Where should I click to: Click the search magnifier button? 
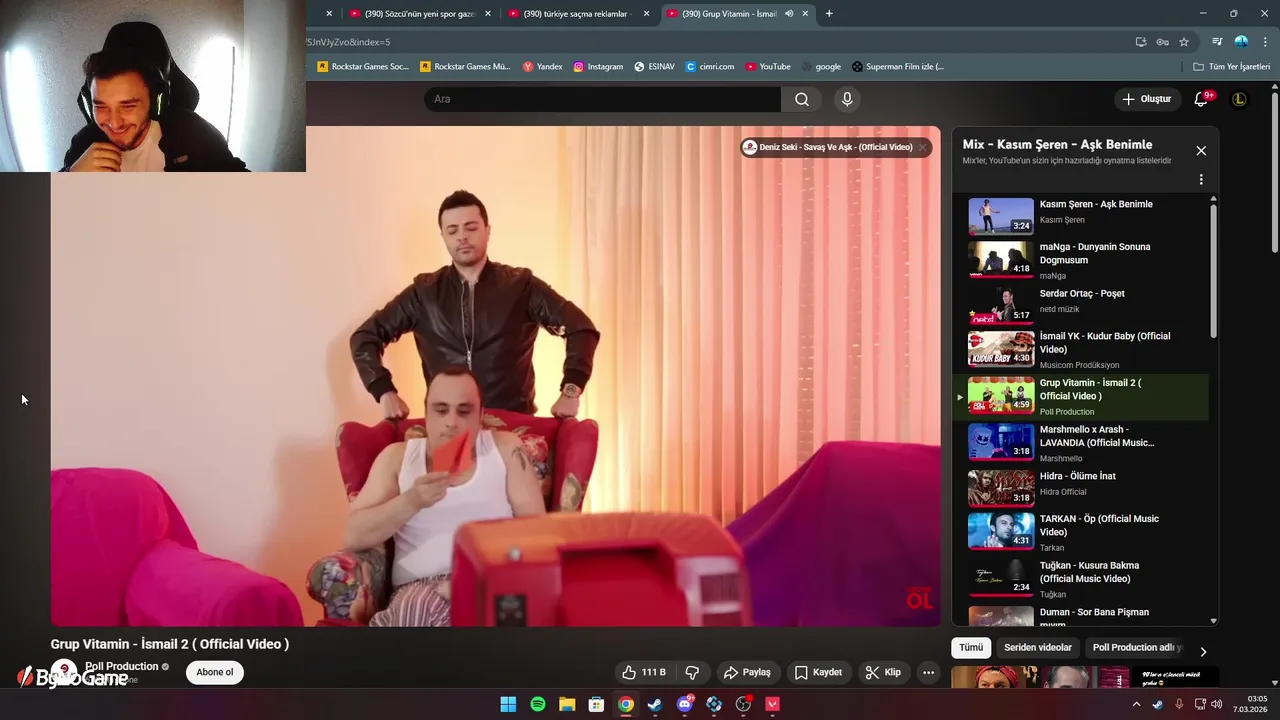[802, 99]
